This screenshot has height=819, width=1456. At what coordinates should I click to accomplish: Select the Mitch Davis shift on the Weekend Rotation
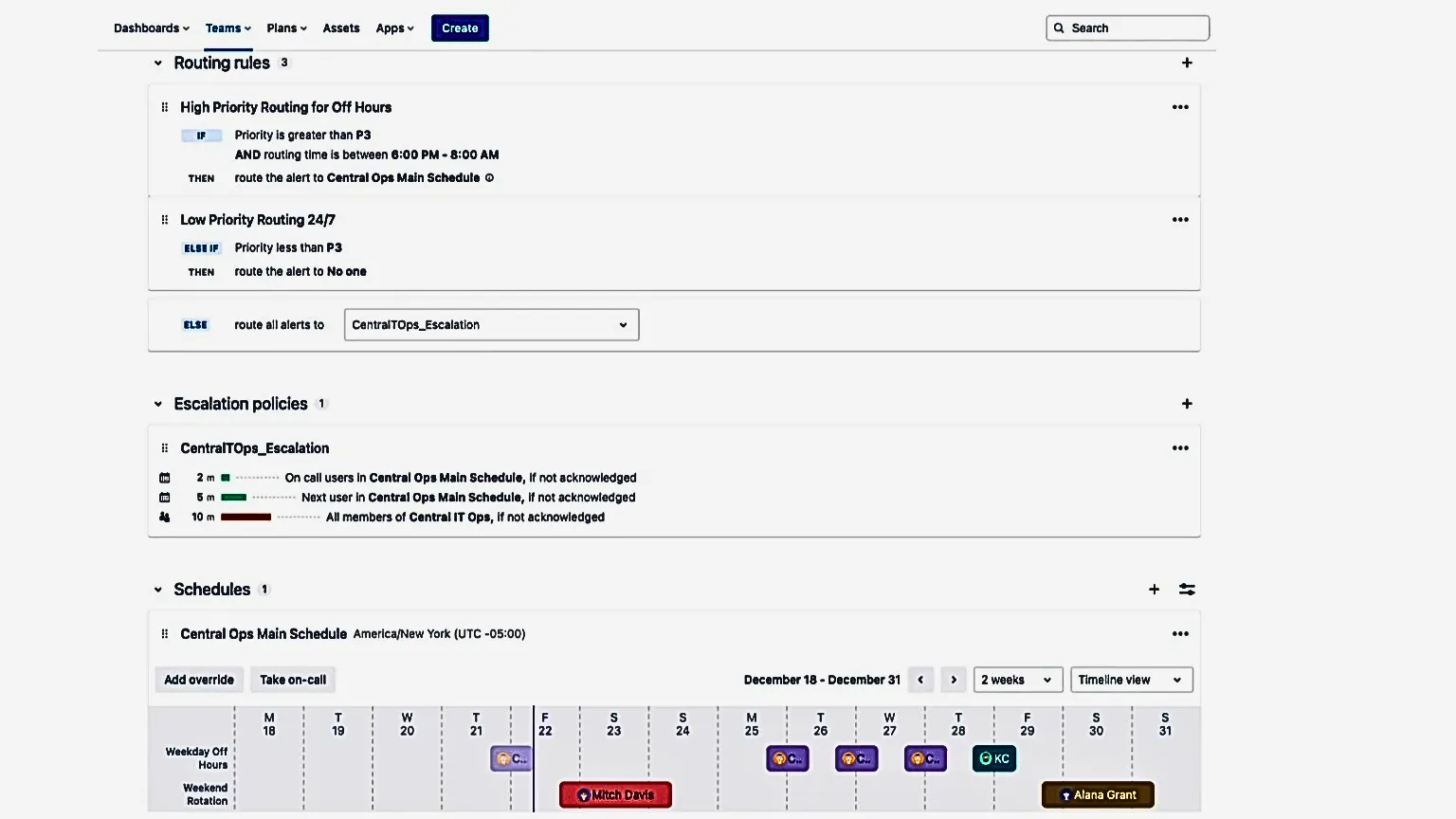[x=614, y=794]
